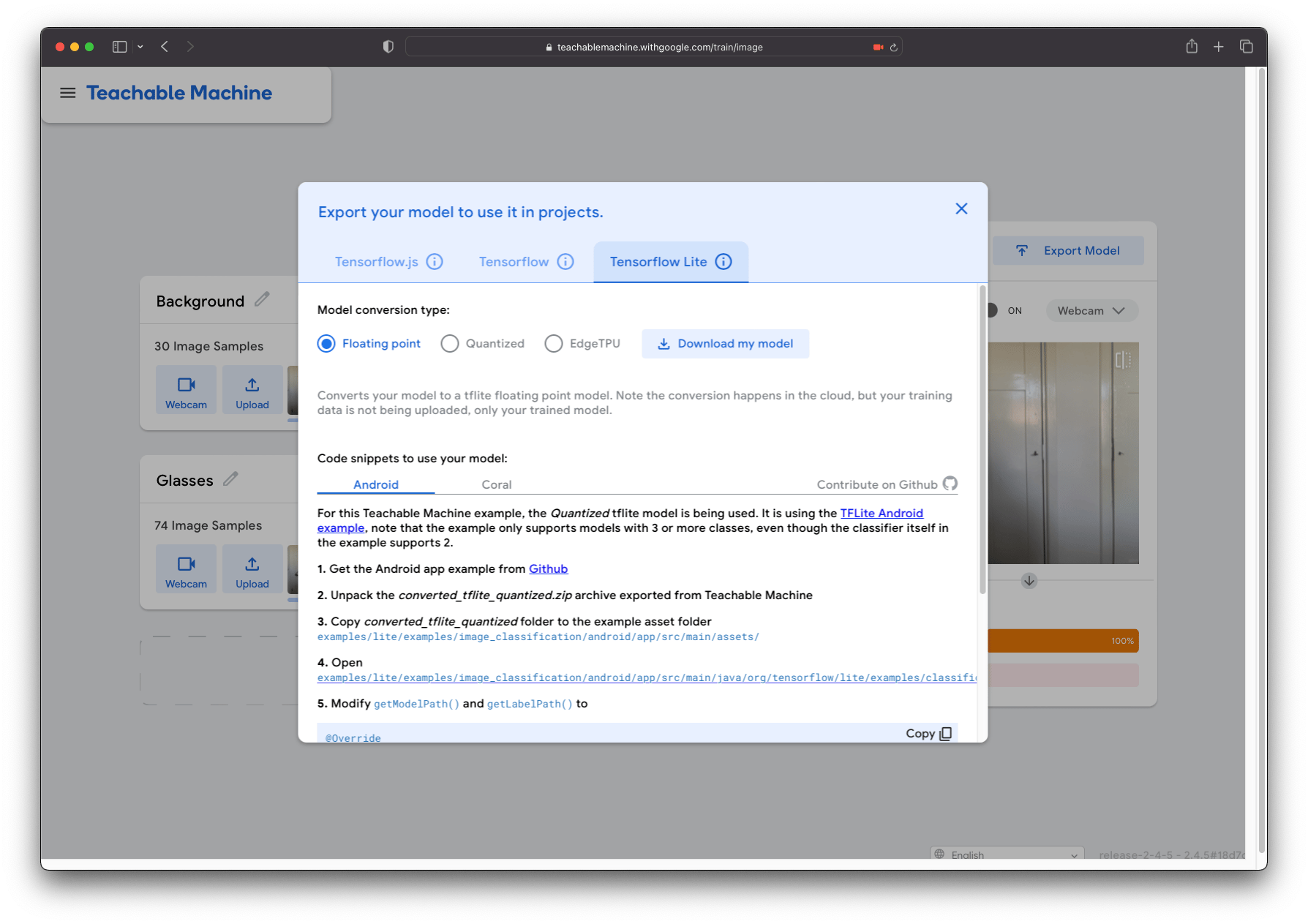
Task: Upload images to the Background class
Action: 252,390
